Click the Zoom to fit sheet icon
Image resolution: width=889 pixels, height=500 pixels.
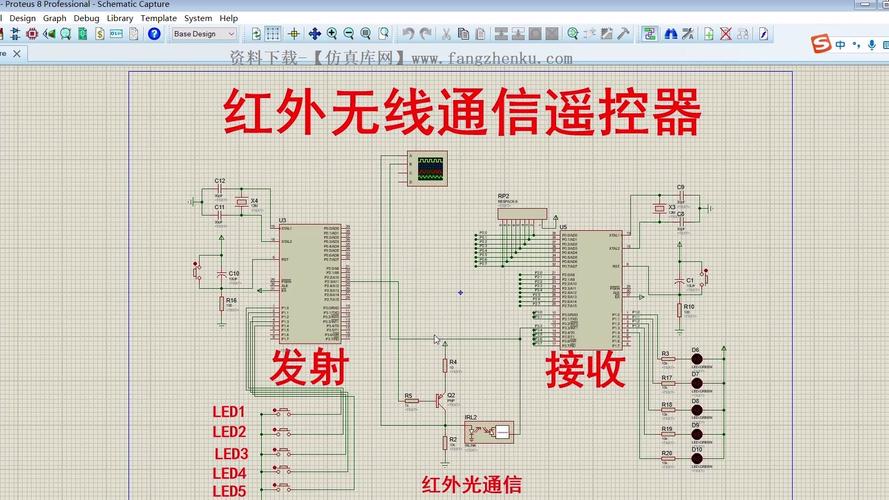pos(366,34)
